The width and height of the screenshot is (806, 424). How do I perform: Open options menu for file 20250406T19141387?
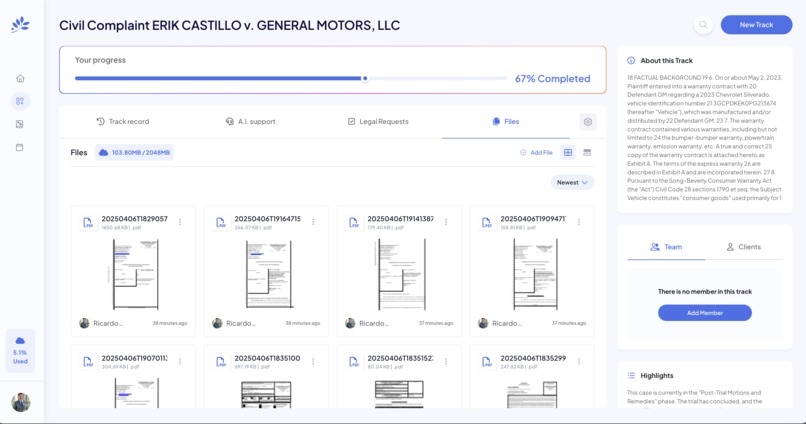[x=446, y=222]
